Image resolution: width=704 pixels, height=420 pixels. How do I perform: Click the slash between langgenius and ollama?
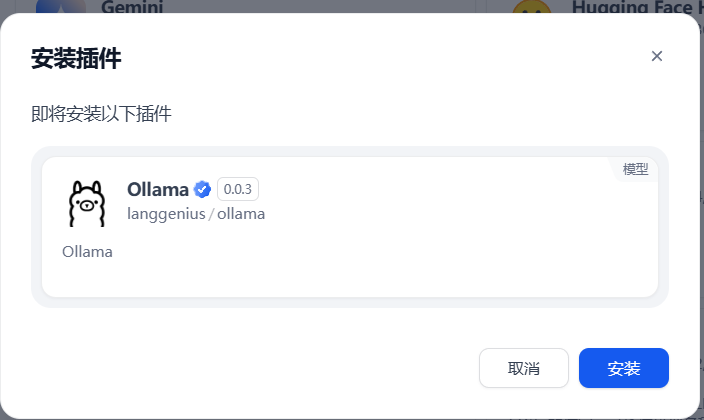pyautogui.click(x=211, y=214)
